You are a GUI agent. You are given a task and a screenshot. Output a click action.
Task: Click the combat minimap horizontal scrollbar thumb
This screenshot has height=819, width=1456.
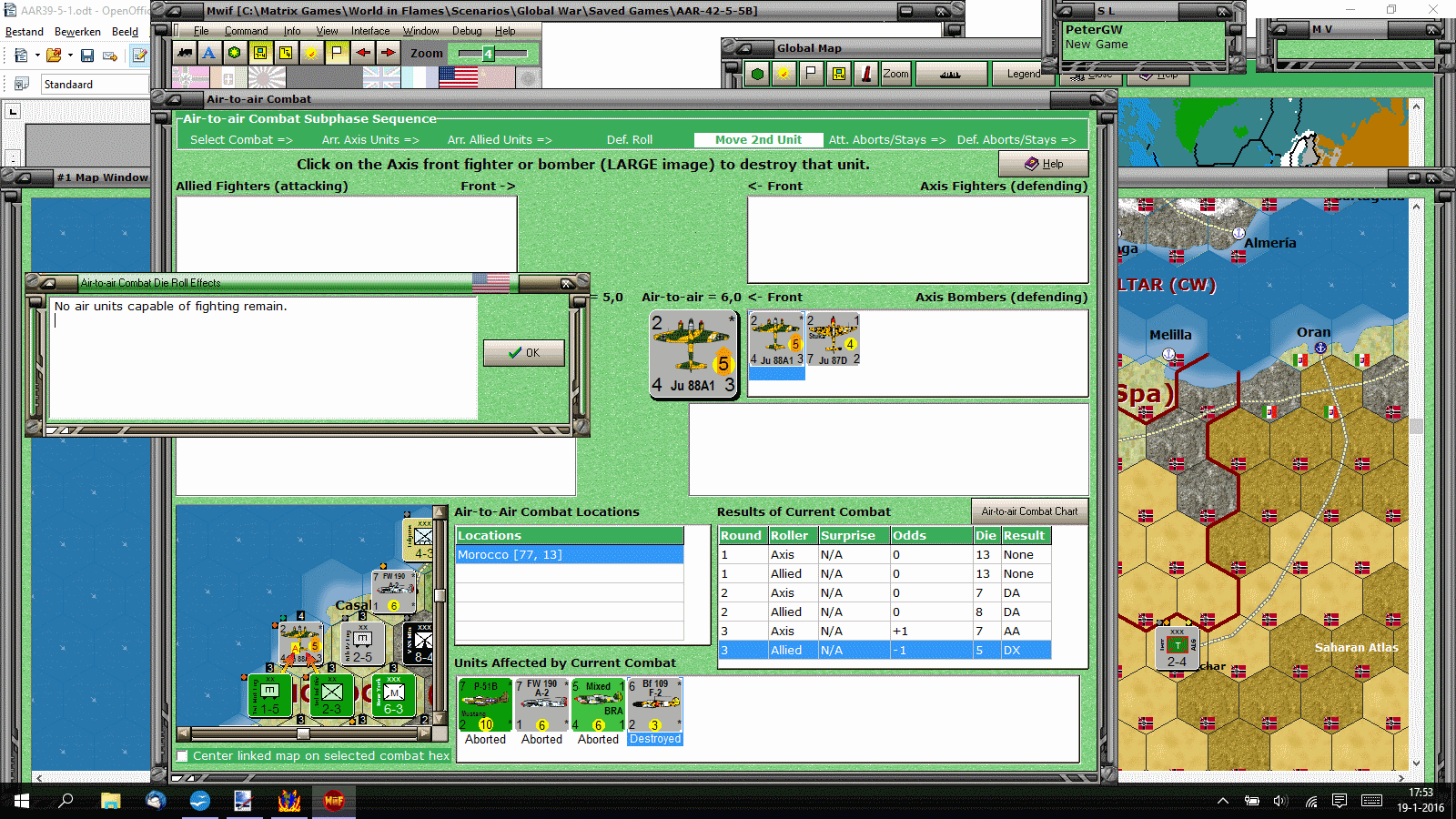tap(303, 733)
